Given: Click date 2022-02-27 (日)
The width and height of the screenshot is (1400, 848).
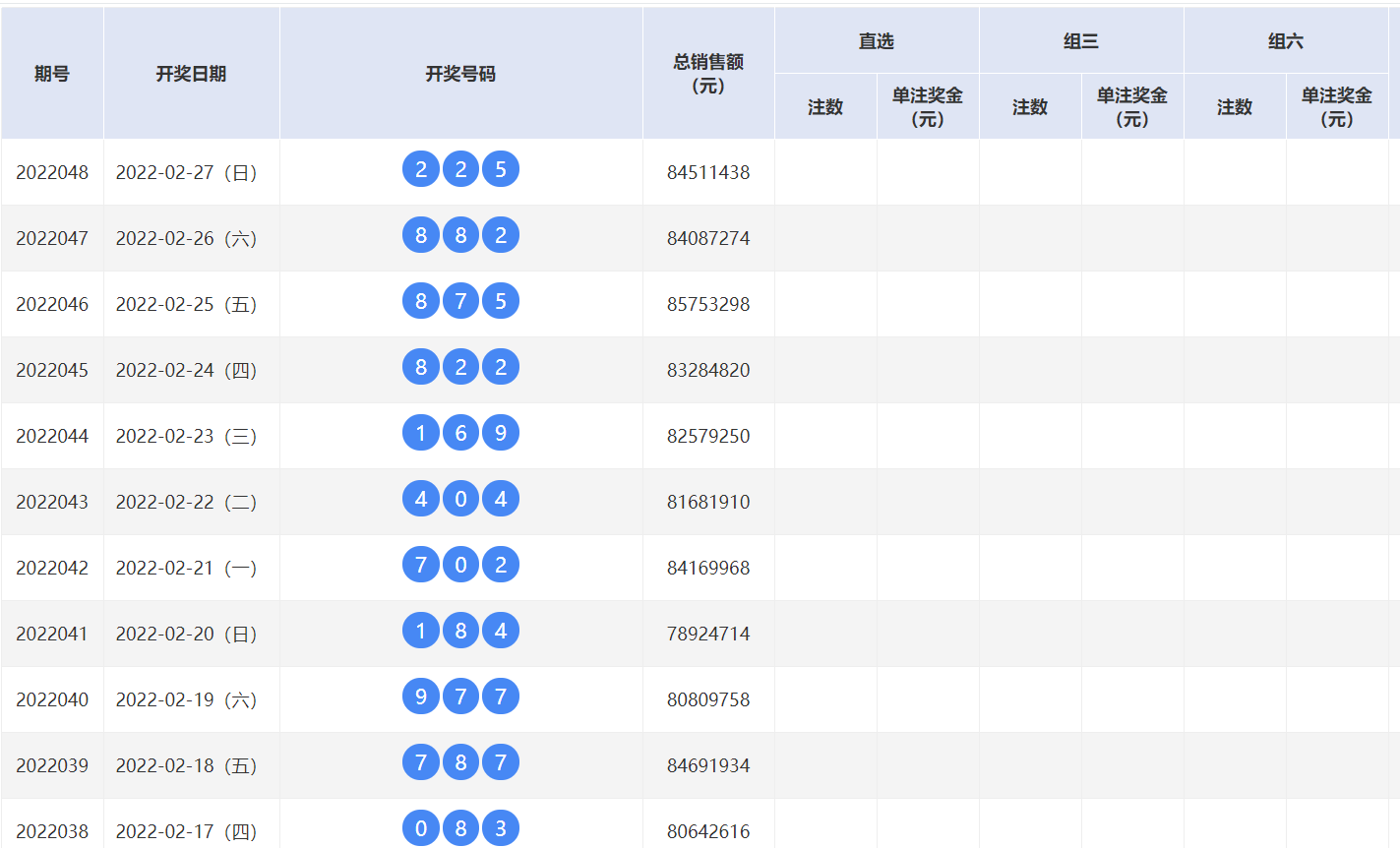Looking at the screenshot, I should point(187,172).
